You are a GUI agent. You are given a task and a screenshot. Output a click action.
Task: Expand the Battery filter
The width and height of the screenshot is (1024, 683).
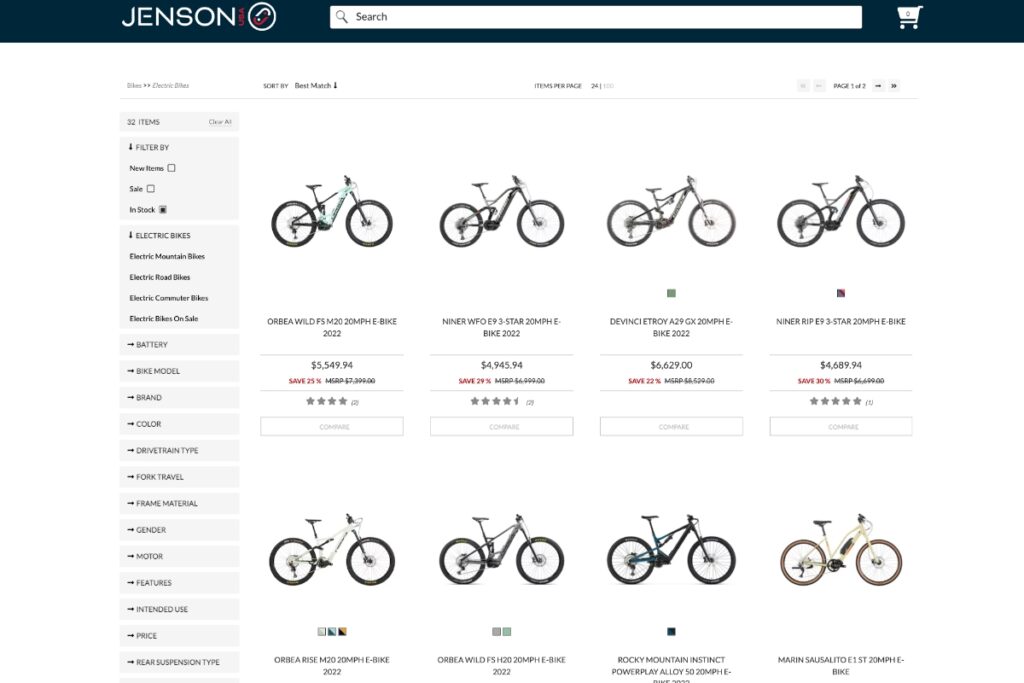[179, 344]
